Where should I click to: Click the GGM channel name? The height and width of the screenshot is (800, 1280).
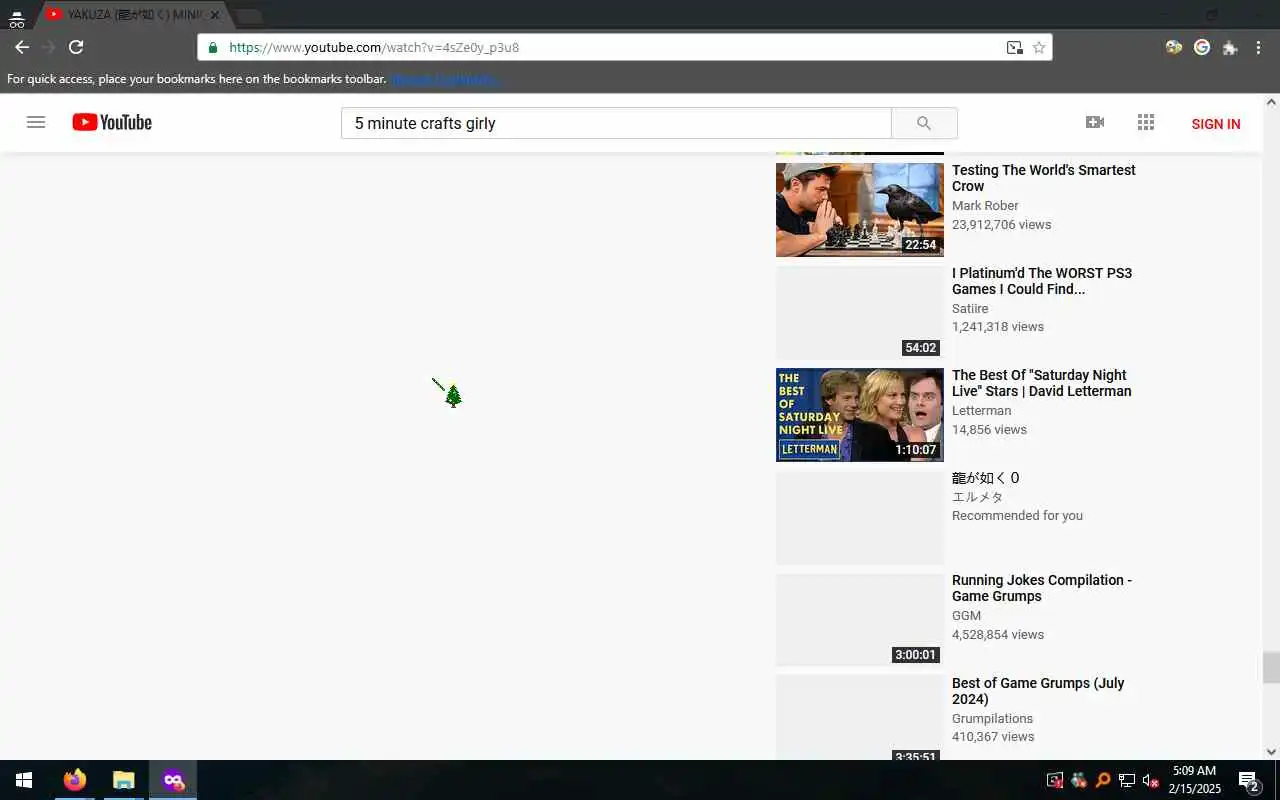click(x=966, y=616)
